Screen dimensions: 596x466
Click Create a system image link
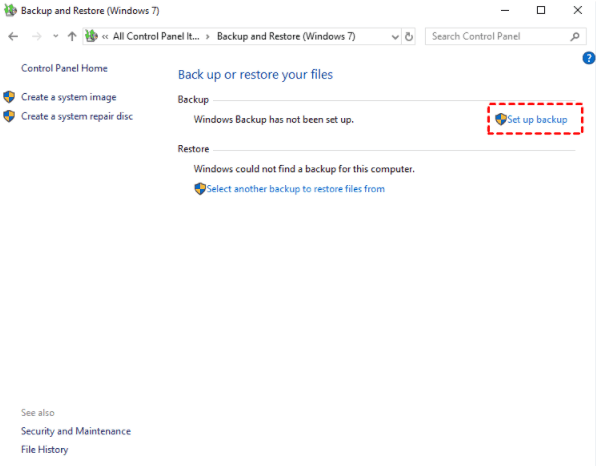tap(68, 97)
